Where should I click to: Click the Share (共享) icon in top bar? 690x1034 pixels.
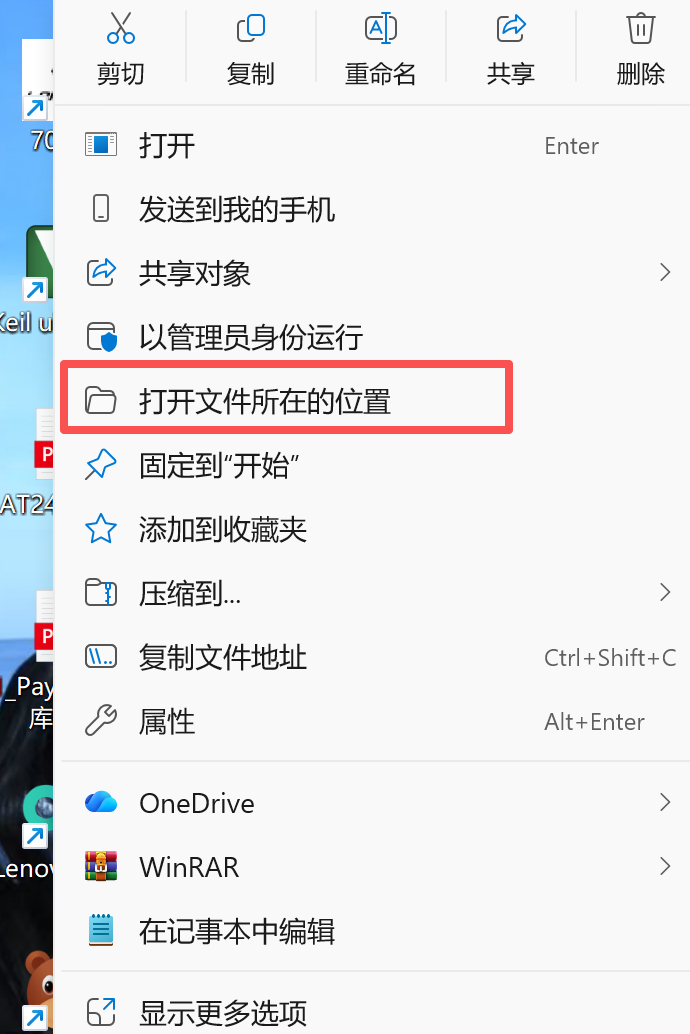pyautogui.click(x=511, y=28)
